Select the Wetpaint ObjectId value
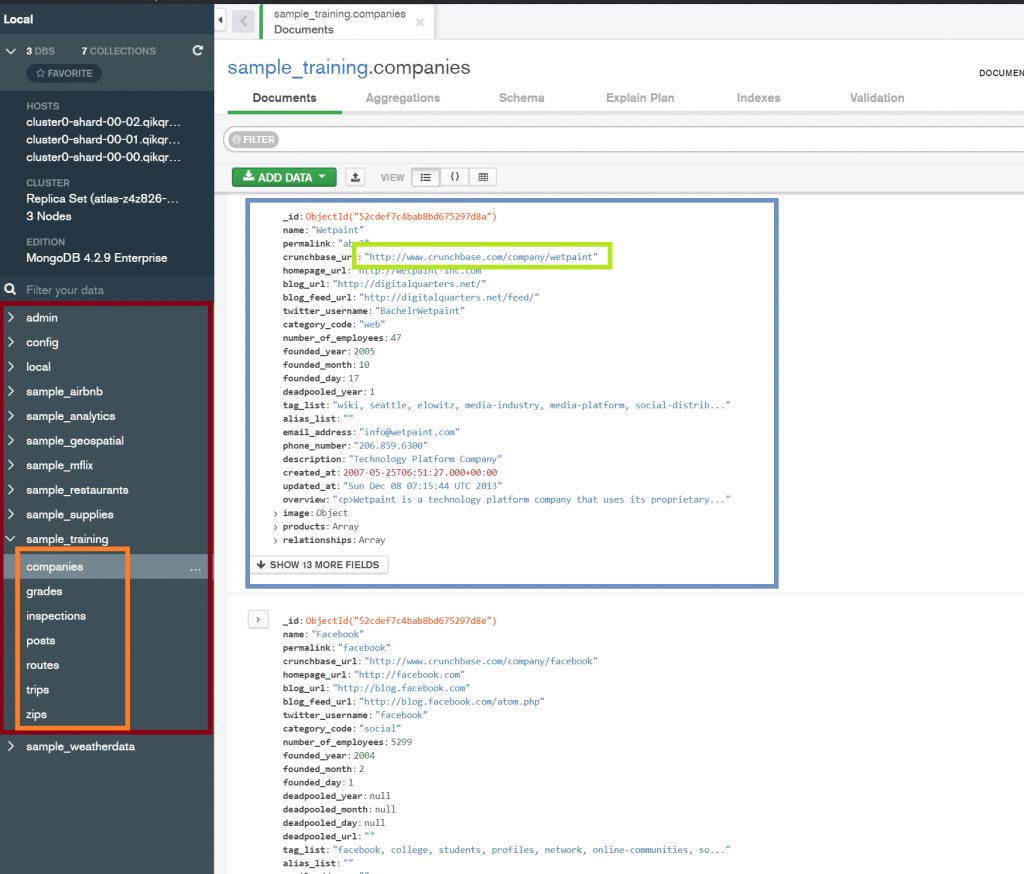The height and width of the screenshot is (874, 1024). 401,216
